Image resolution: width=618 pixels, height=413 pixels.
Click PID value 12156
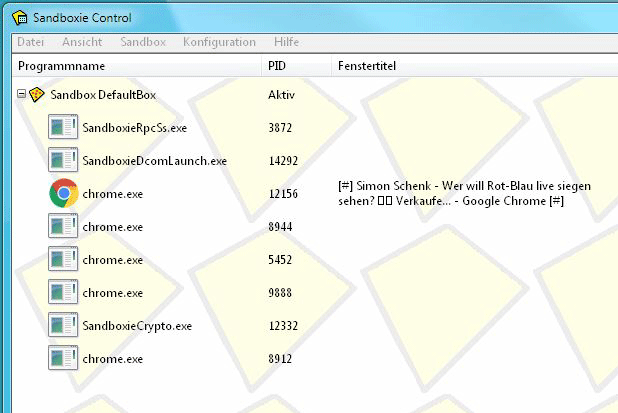point(283,194)
